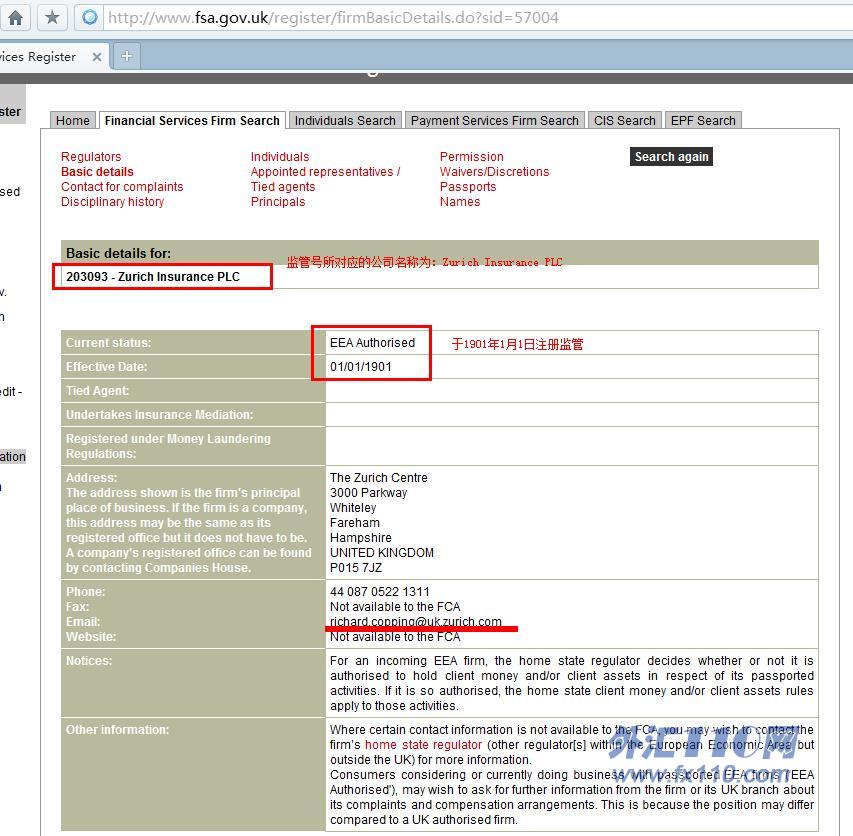Click the URL address field
Image resolution: width=853 pixels, height=836 pixels.
[479, 18]
